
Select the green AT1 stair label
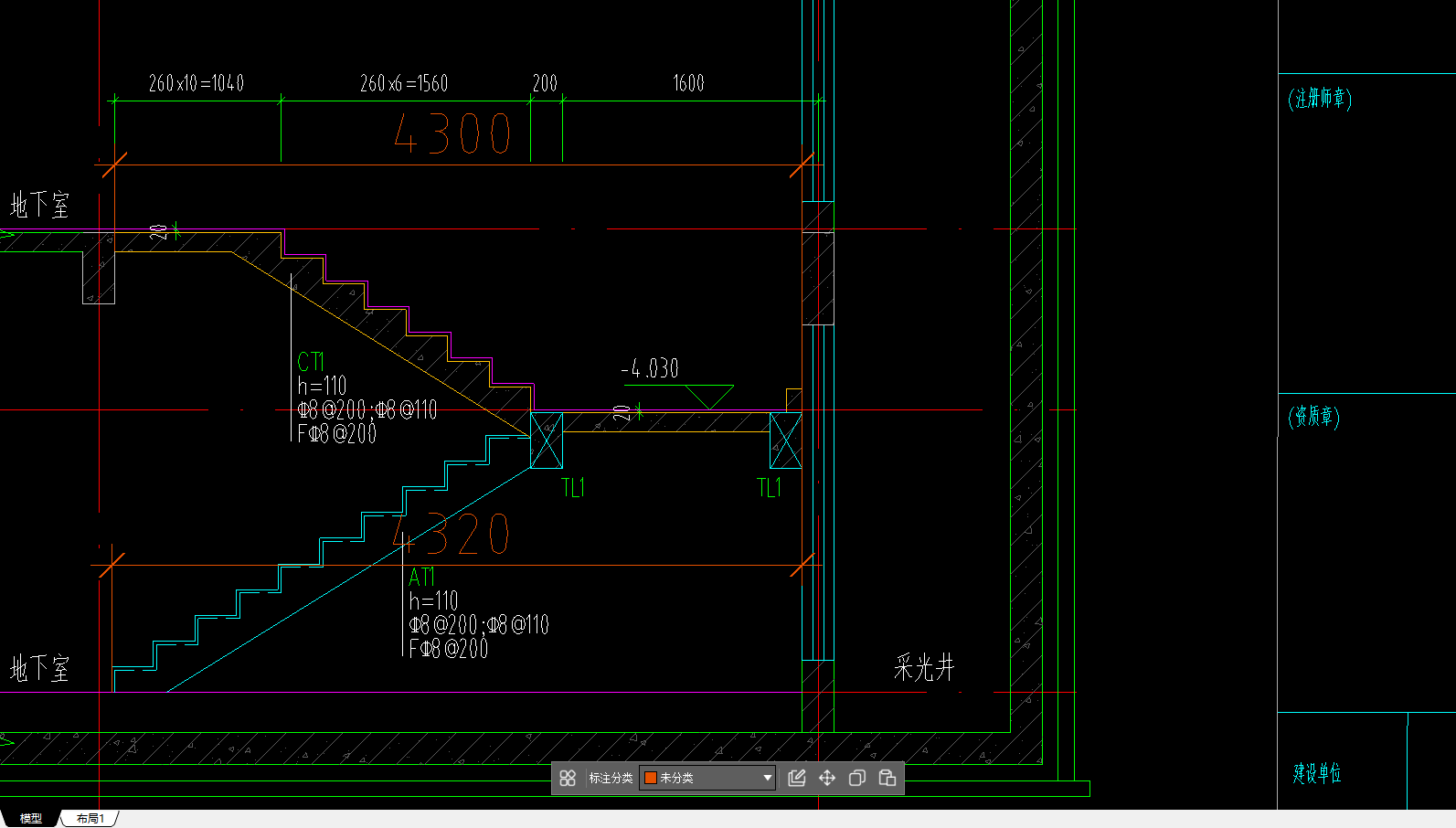point(421,577)
